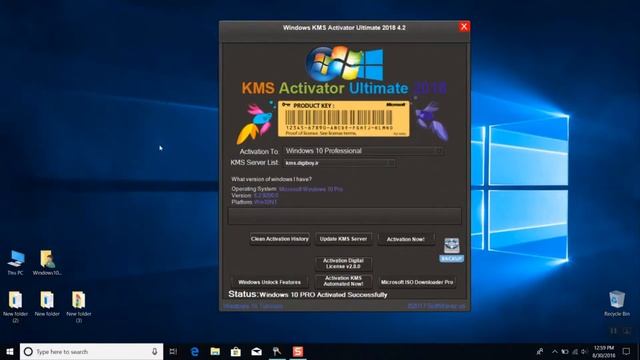Open File Explorer from the taskbar
The height and width of the screenshot is (360, 640).
215,351
